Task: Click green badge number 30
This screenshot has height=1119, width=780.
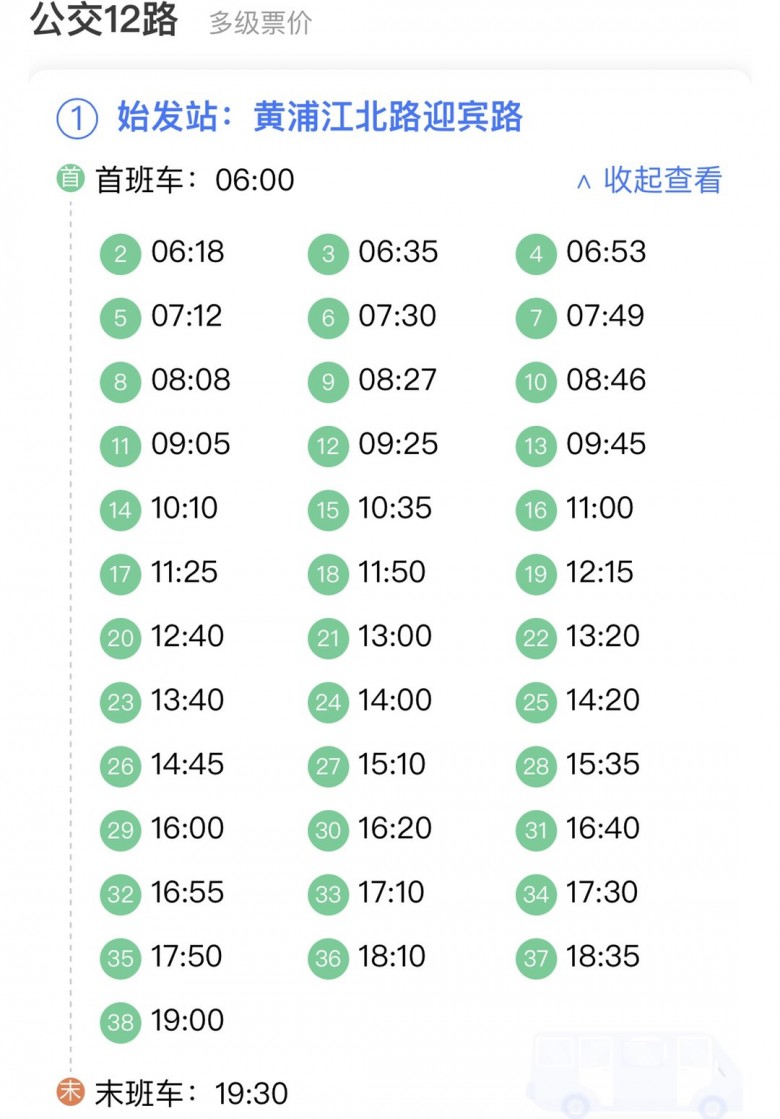Action: point(329,830)
